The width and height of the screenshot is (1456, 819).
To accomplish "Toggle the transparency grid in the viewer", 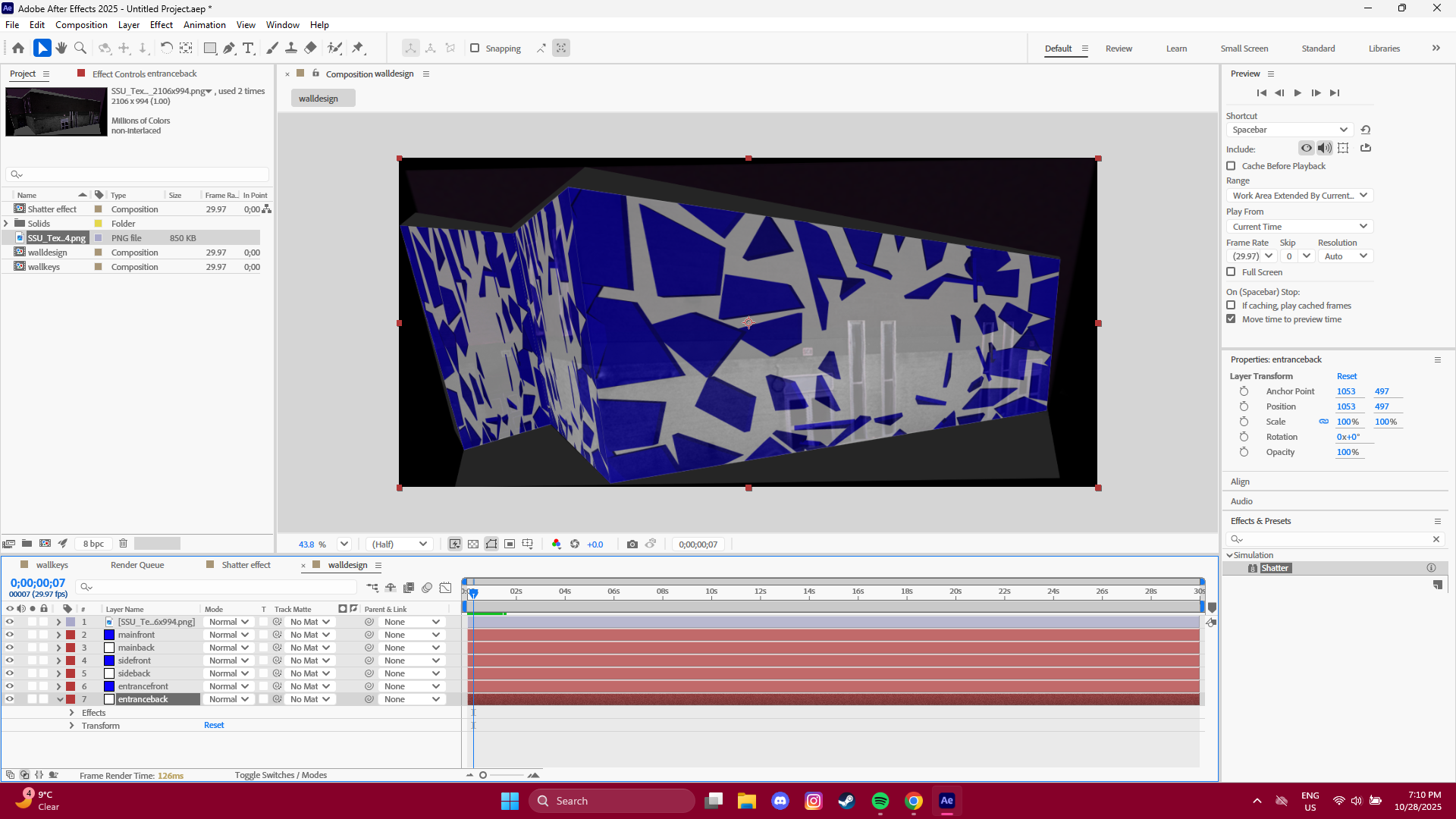I will [x=473, y=544].
